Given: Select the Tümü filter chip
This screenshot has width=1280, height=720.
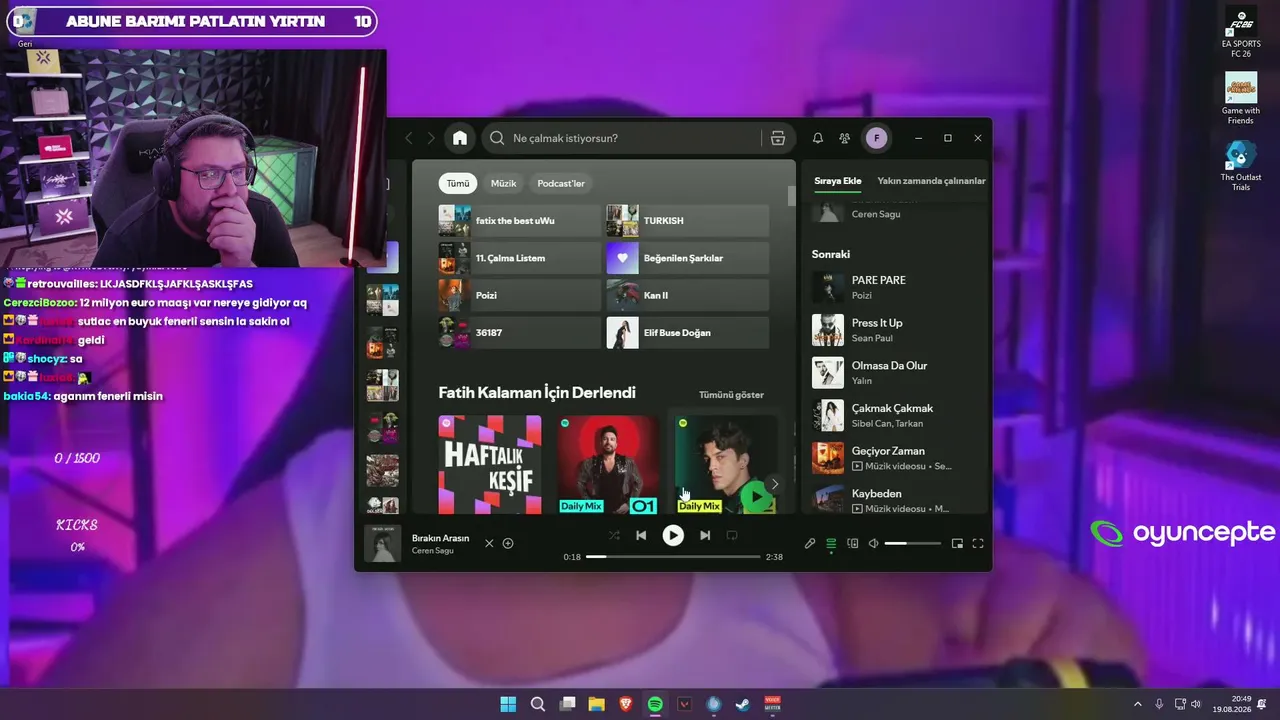Looking at the screenshot, I should point(458,184).
